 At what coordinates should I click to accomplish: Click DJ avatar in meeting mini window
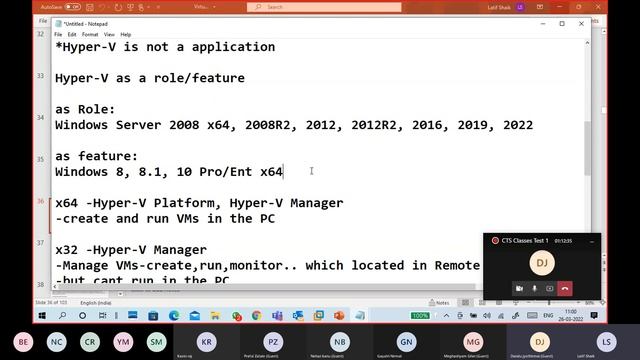click(542, 263)
